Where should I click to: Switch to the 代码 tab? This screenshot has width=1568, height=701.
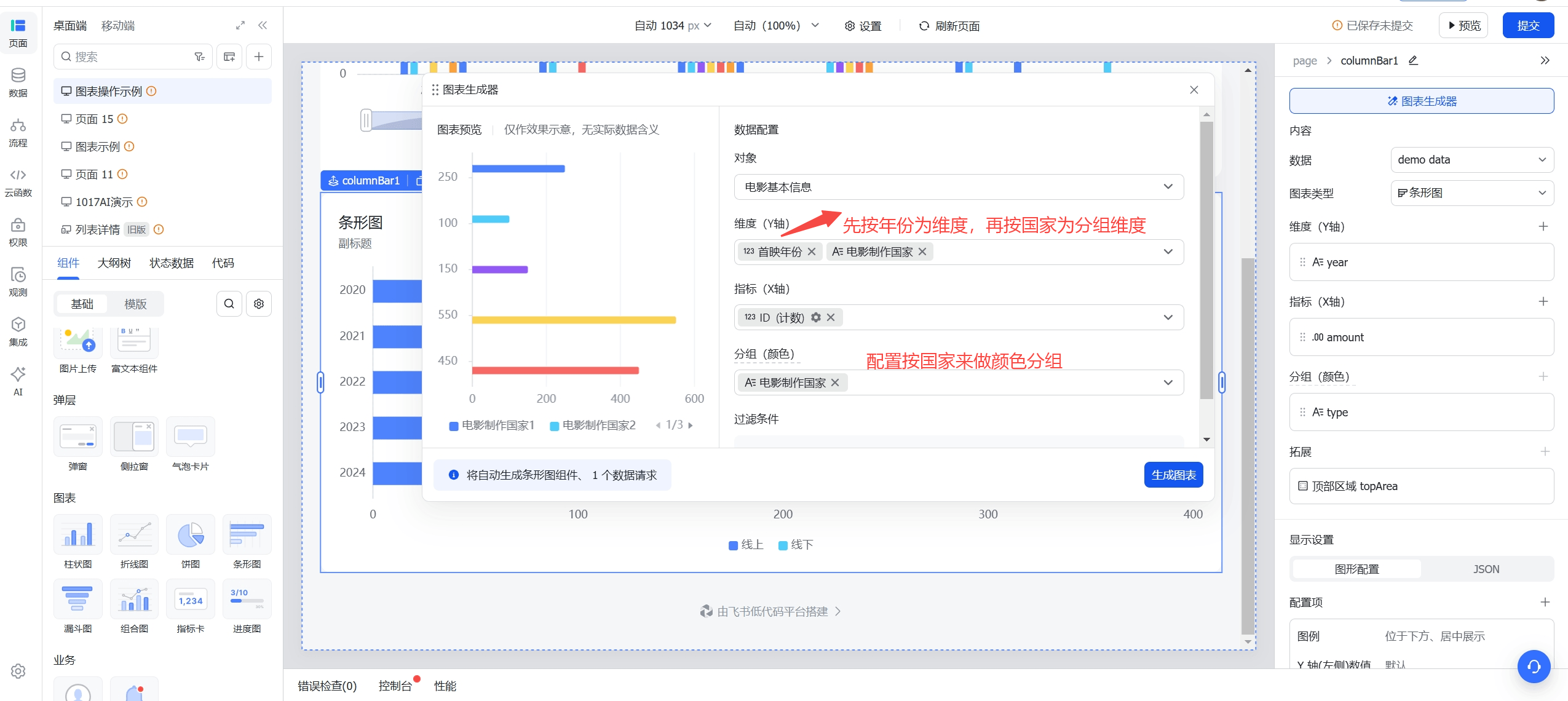coord(223,263)
